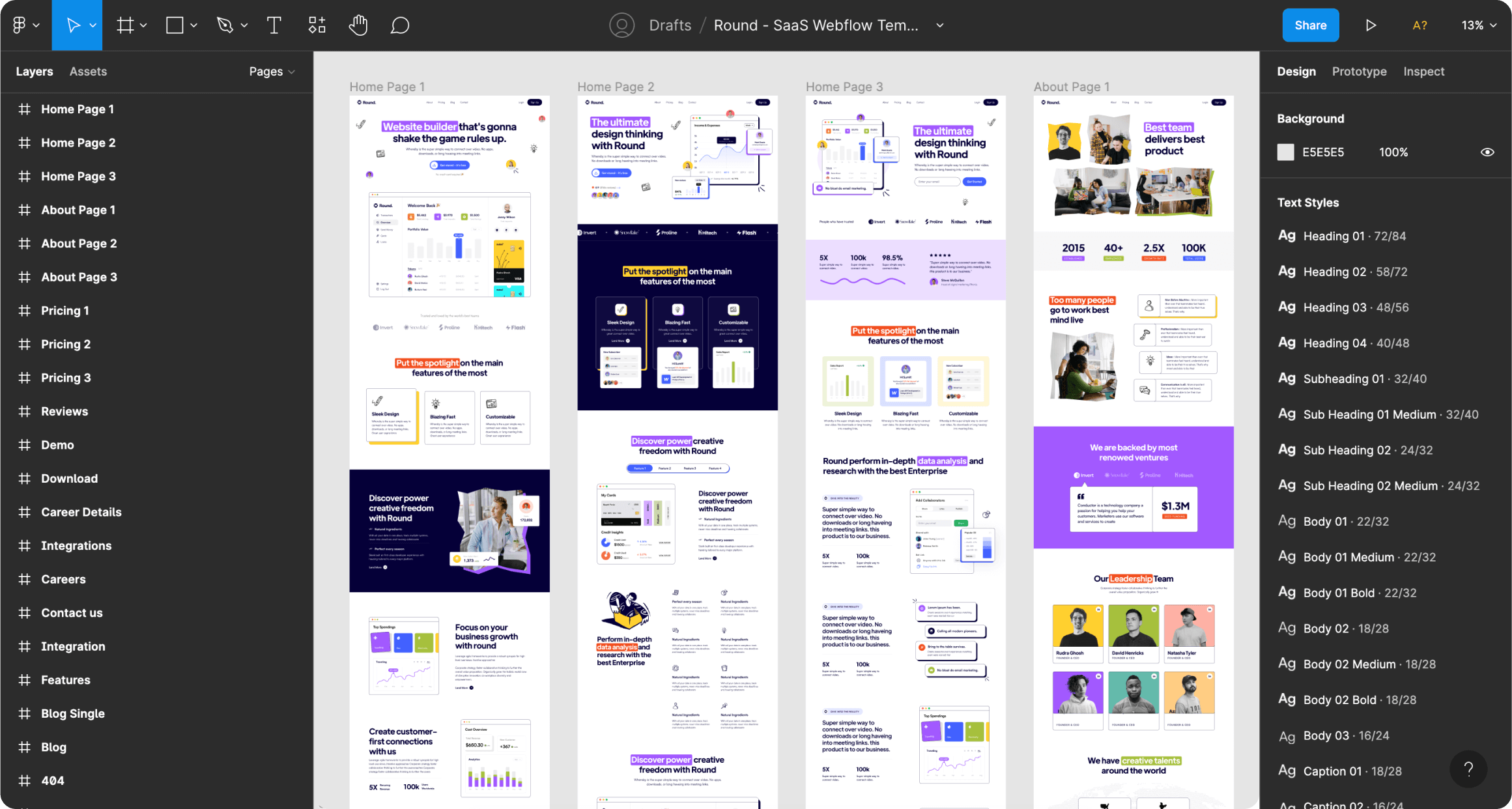Select the Pricing 2 layer
The image size is (1512, 809).
pos(65,344)
